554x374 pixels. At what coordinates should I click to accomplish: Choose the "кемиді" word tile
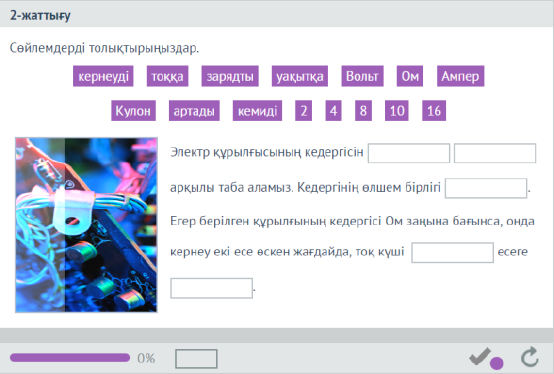(x=257, y=111)
